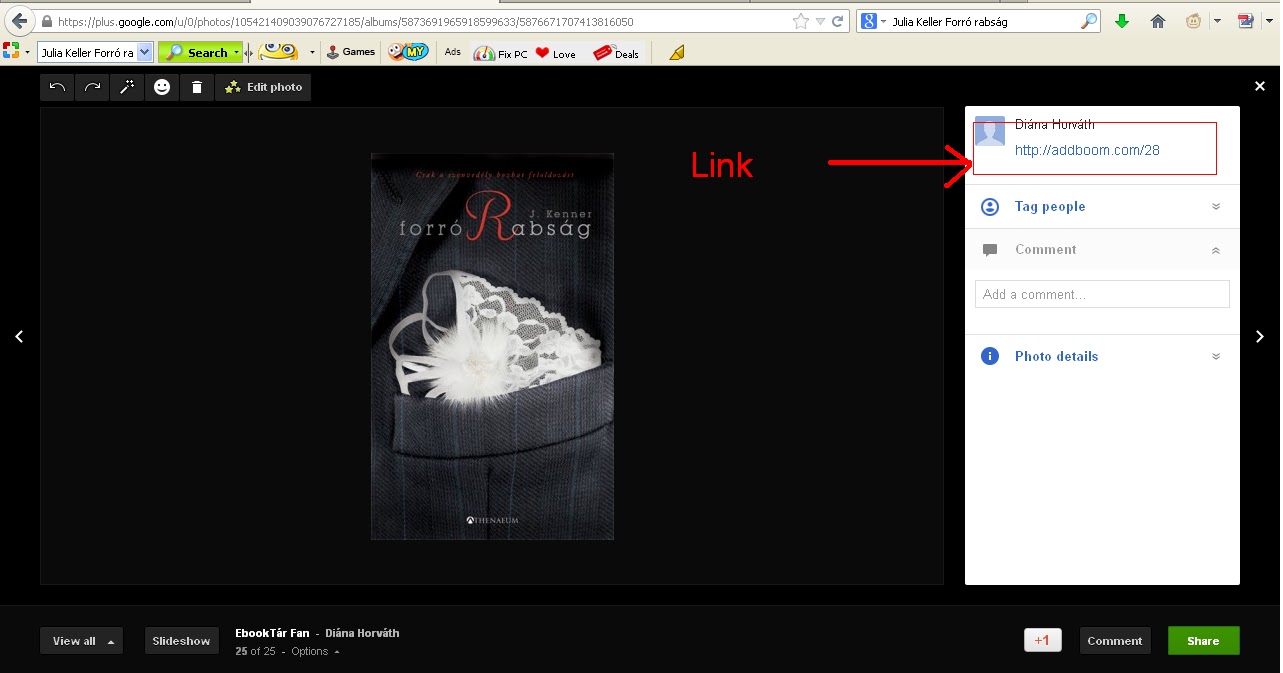The image size is (1283, 673).
Task: Click the yellow highlighter toolbar icon
Action: pyautogui.click(x=677, y=52)
